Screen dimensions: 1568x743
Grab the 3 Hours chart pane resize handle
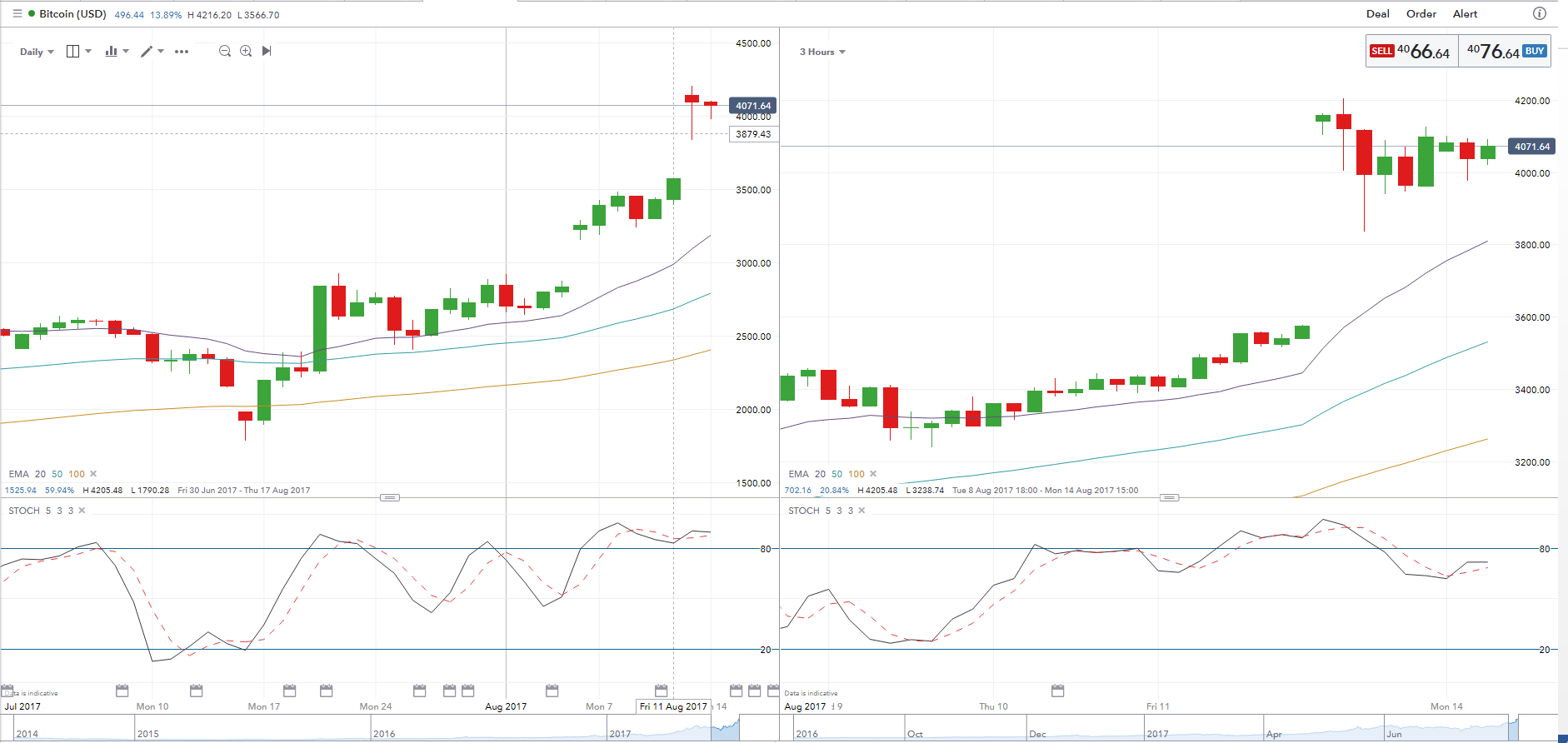[1170, 497]
